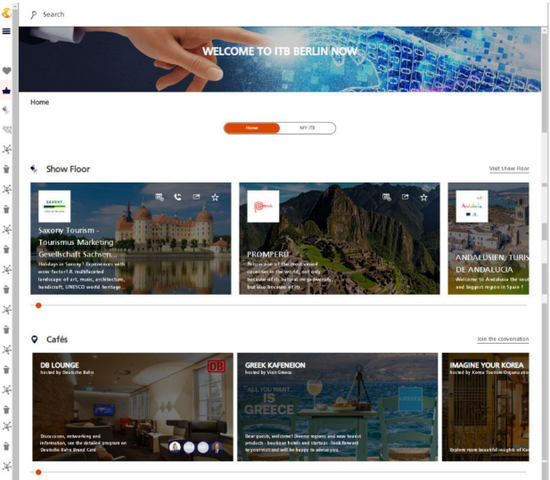The image size is (550, 480).
Task: Click 'hosted by Visit Greece' text
Action: tap(268, 373)
